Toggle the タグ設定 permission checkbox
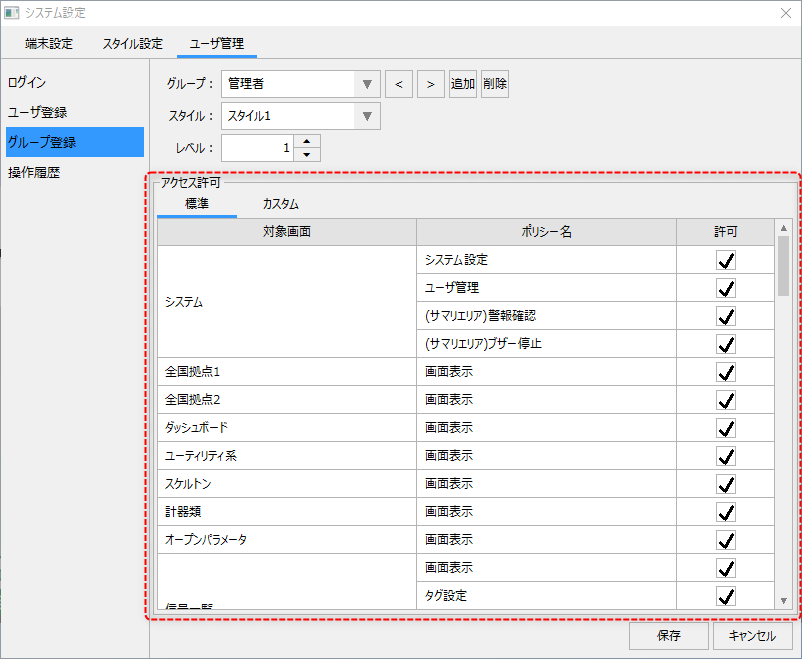 (x=726, y=596)
